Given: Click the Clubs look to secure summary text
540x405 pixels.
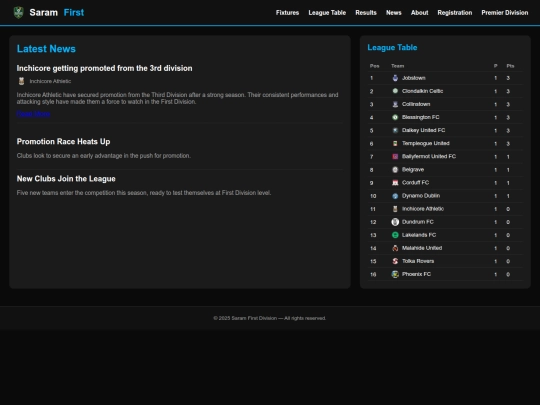Looking at the screenshot, I should click(x=104, y=156).
